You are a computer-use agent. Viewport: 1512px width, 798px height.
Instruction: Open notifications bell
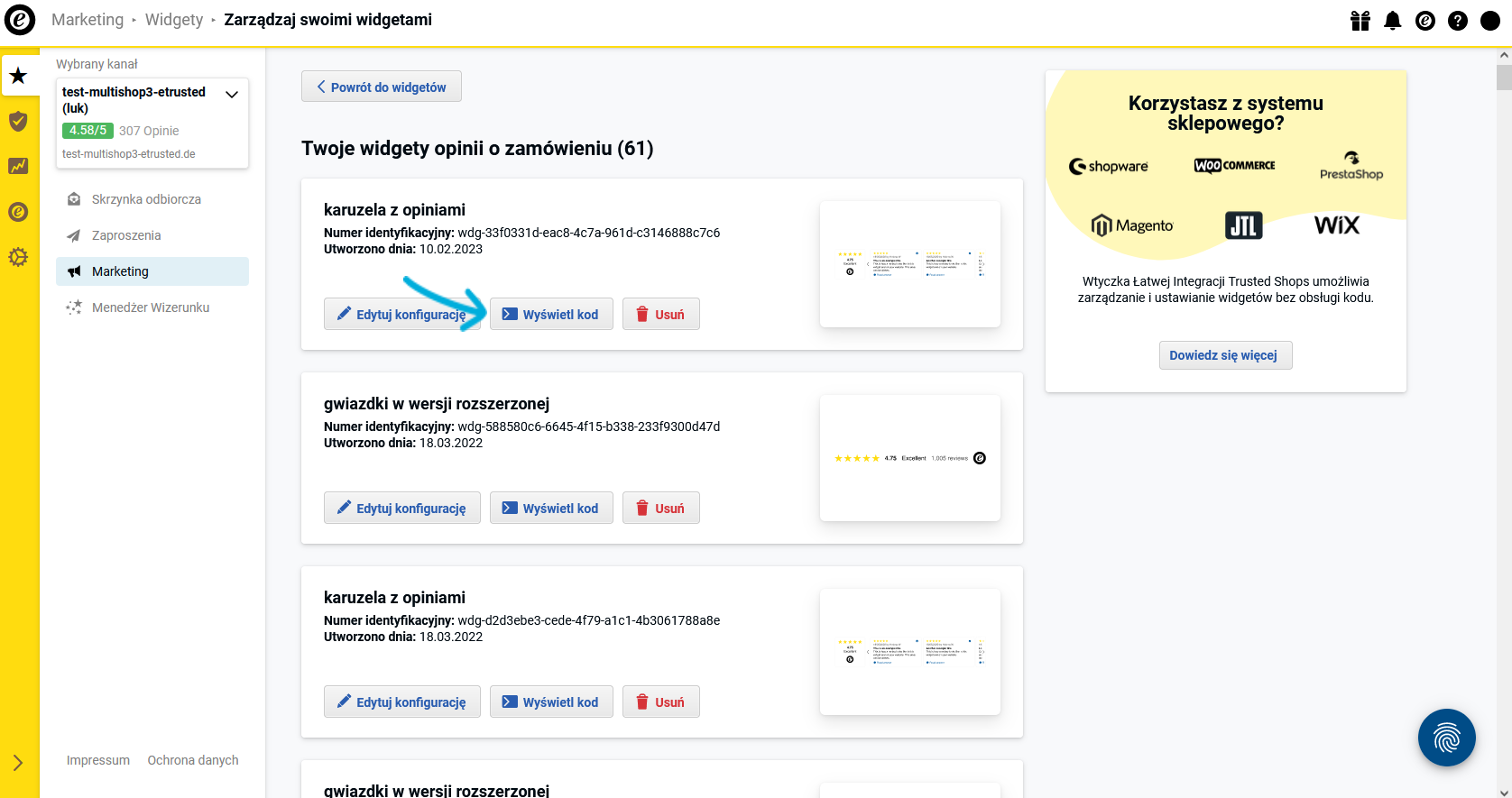[x=1393, y=20]
